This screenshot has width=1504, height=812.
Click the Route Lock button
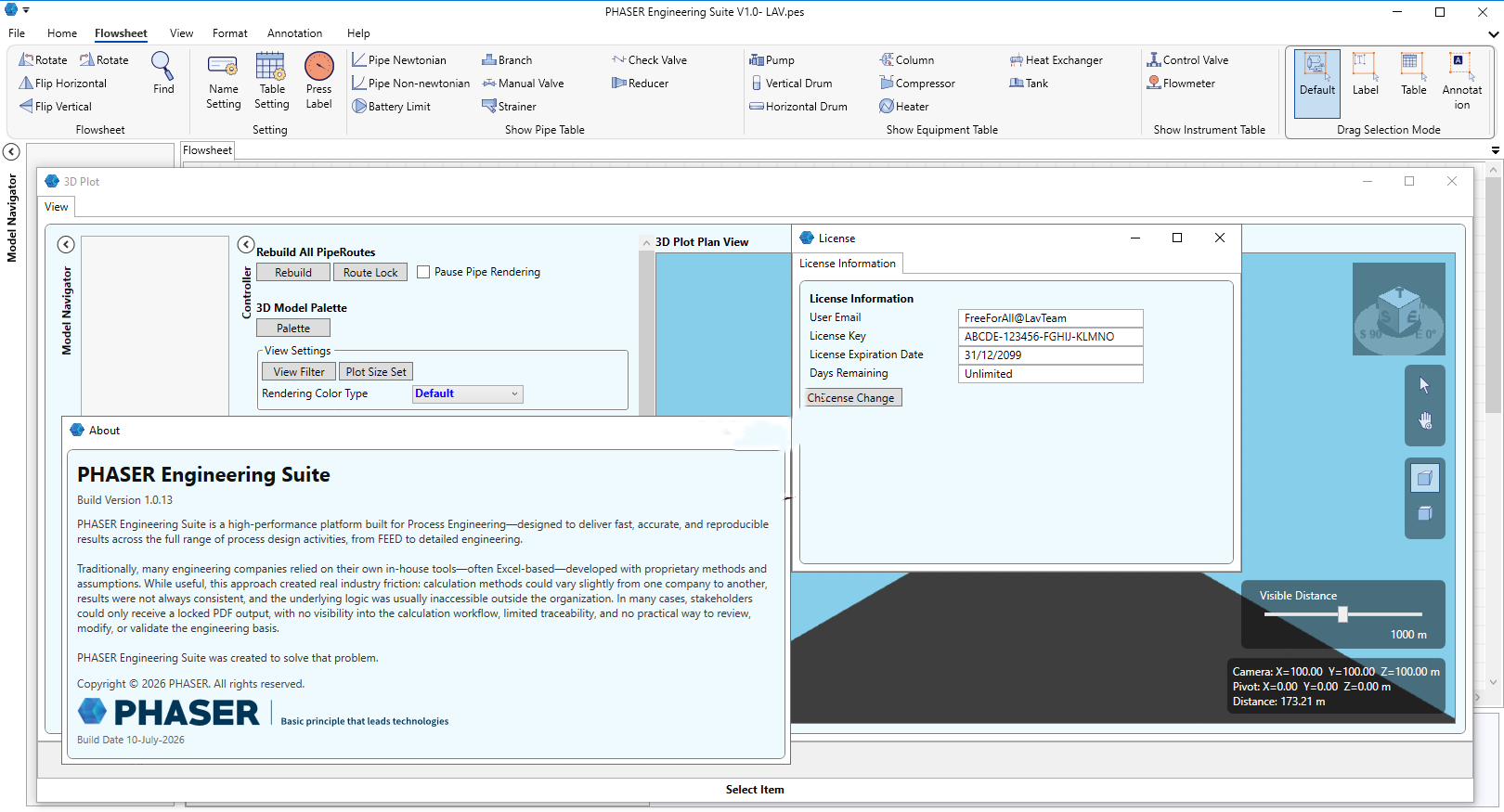(x=370, y=272)
